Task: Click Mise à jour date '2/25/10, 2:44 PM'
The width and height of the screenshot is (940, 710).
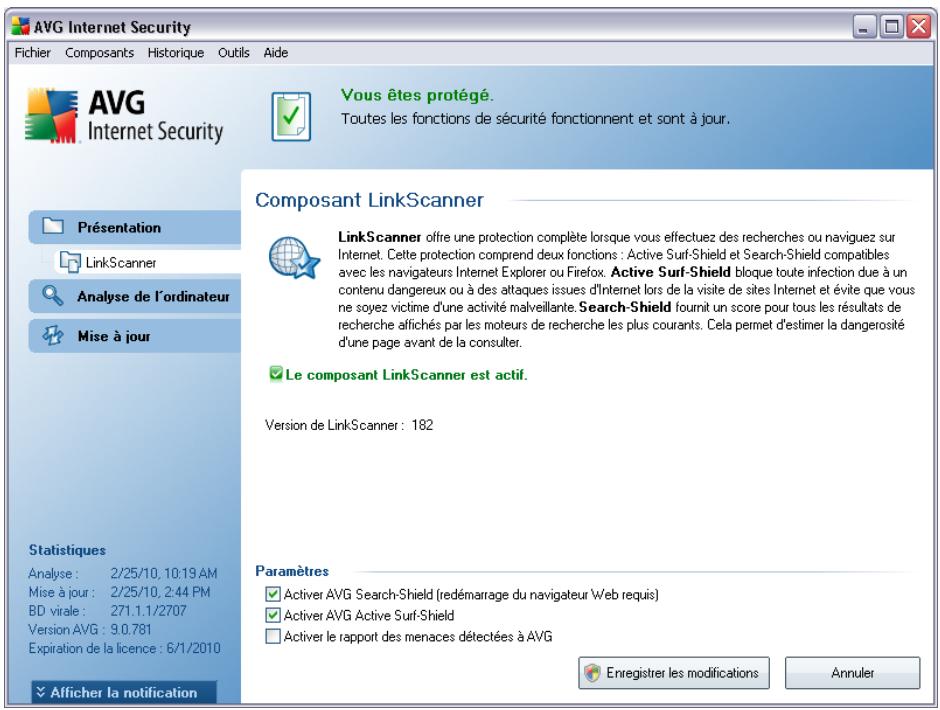Action: tap(160, 592)
